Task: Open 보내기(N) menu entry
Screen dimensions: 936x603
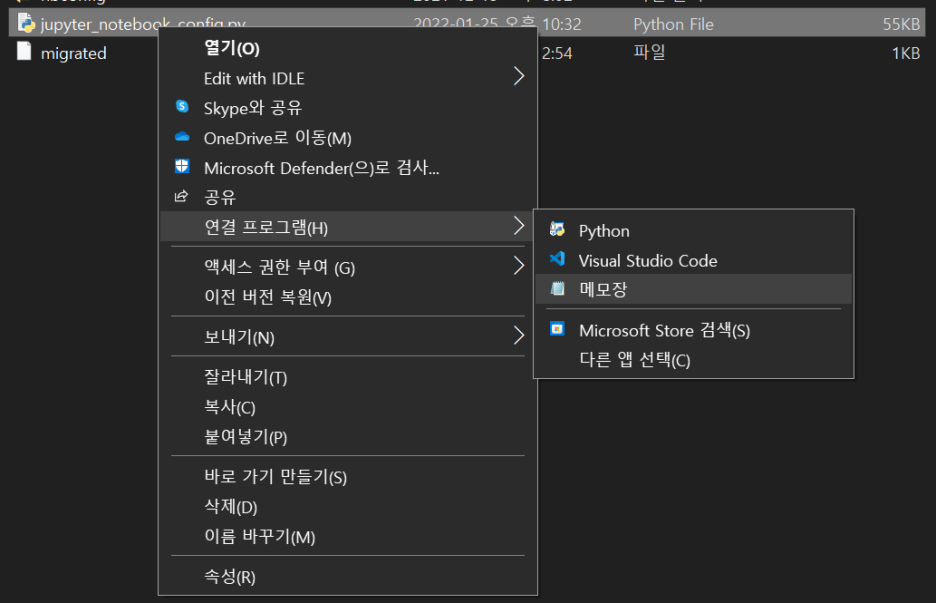Action: (348, 337)
